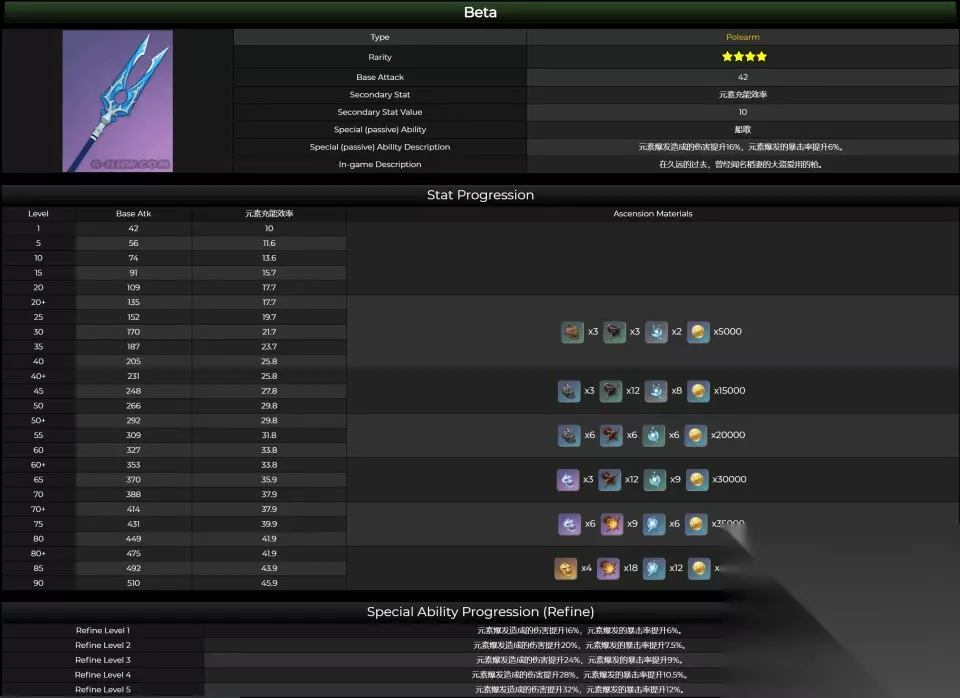Open the blue polearm weapon thumbnail
This screenshot has width=960, height=698.
[x=118, y=101]
